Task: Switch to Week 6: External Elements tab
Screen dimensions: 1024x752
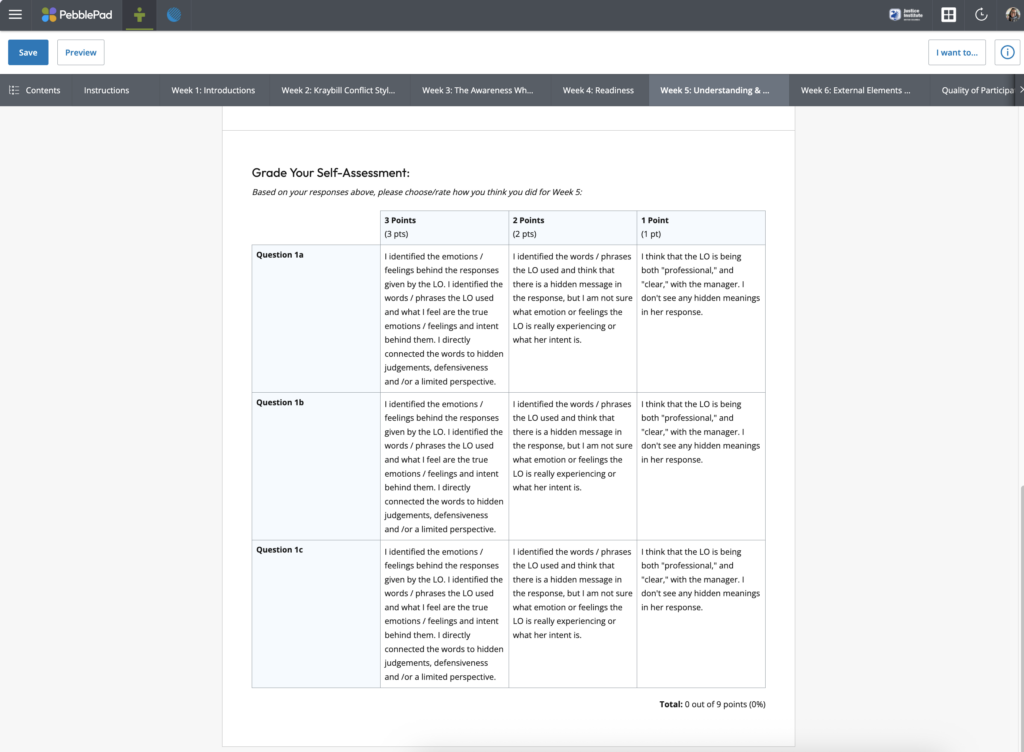Action: 856,90
